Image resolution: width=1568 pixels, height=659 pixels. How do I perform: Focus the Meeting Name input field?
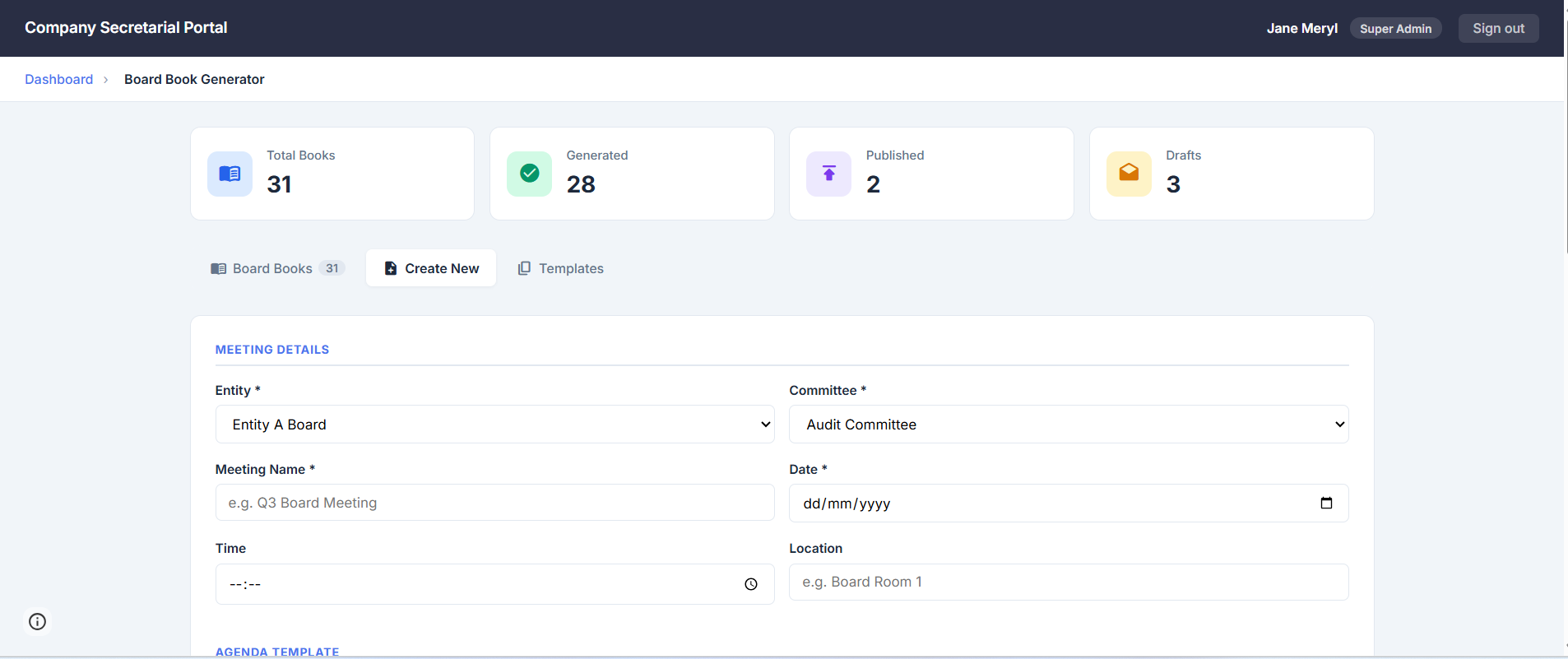tap(495, 503)
